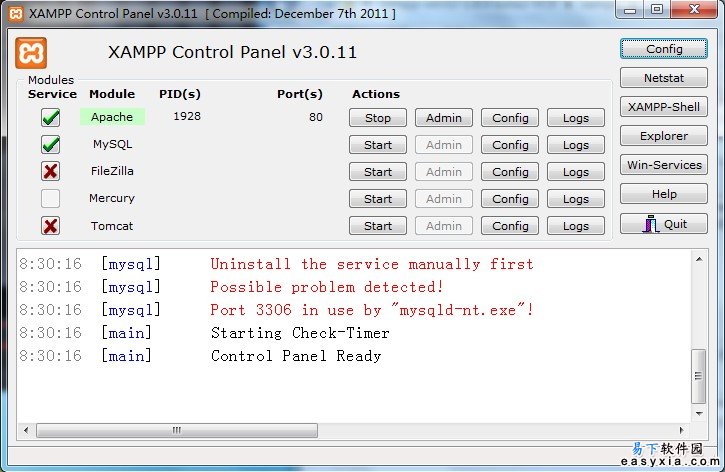The height and width of the screenshot is (472, 725).
Task: View Tomcat Logs
Action: [x=576, y=226]
